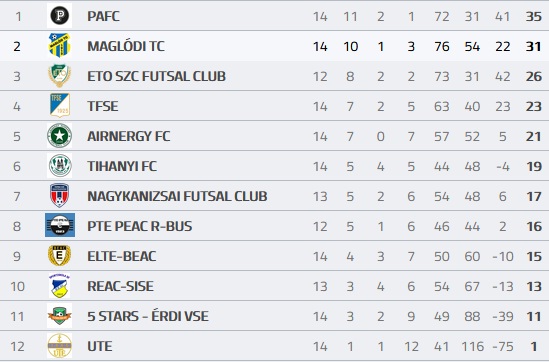Open the 5 STARS - ÉRDI VSE link
The width and height of the screenshot is (549, 362).
[148, 316]
